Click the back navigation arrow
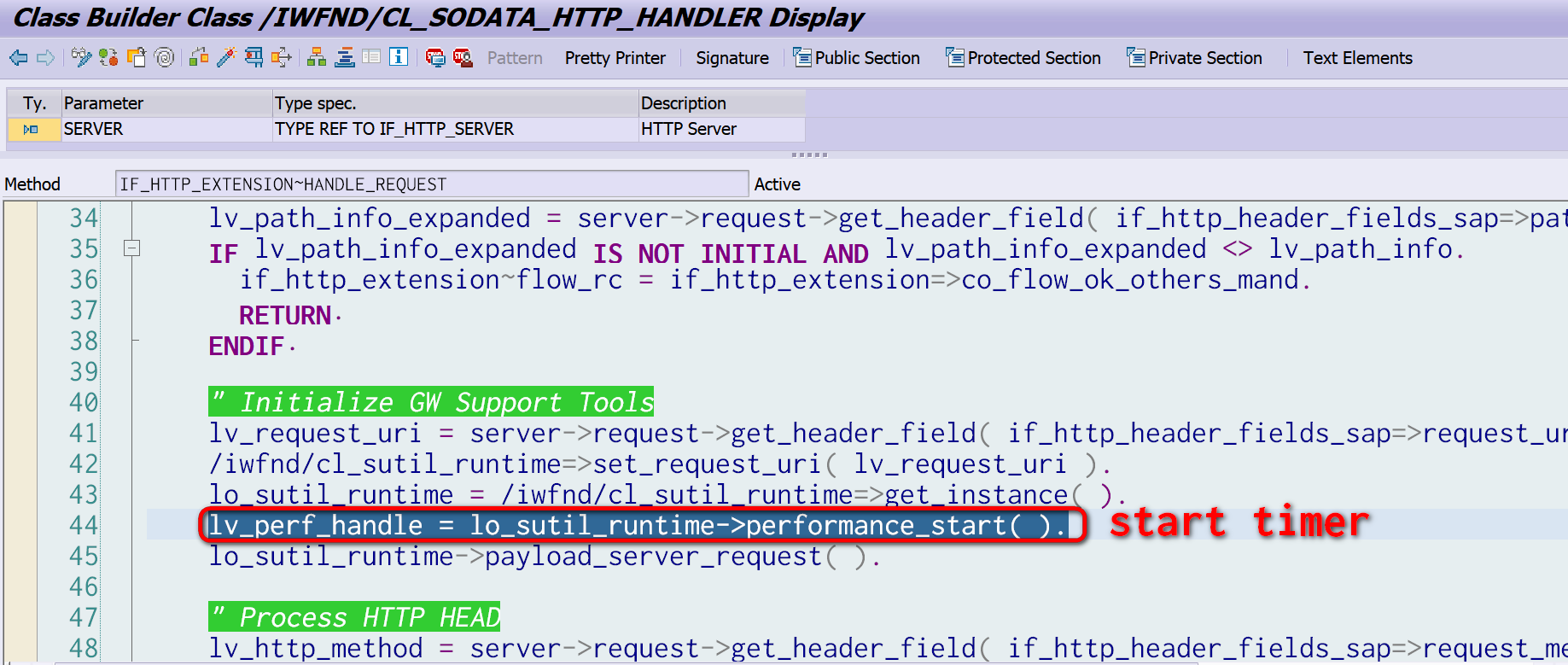 18,58
